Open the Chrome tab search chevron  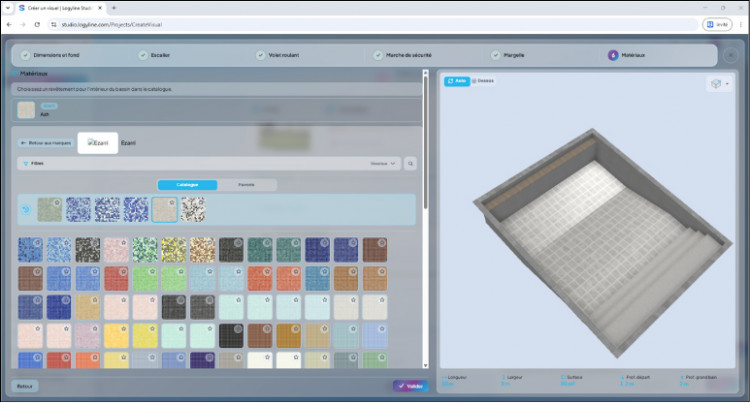8,8
